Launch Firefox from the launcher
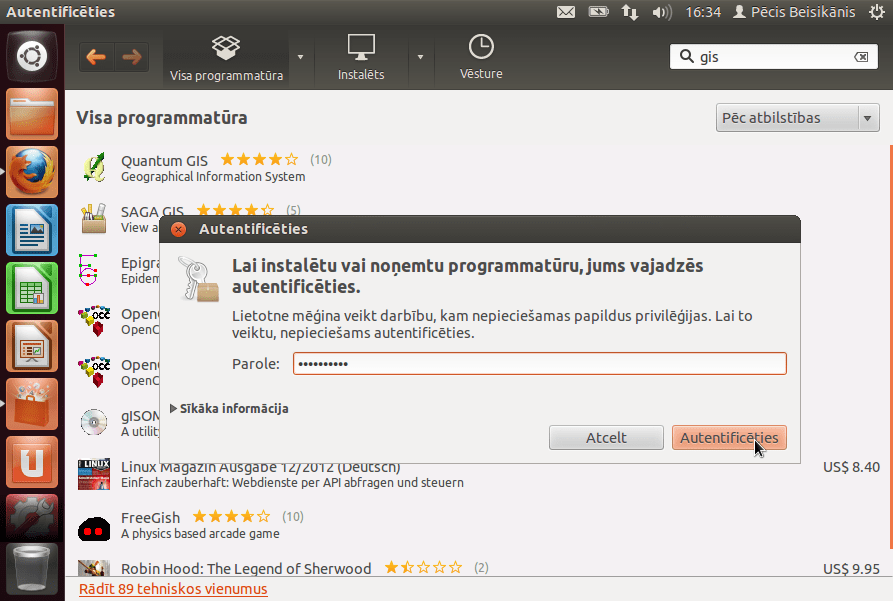 tap(32, 172)
